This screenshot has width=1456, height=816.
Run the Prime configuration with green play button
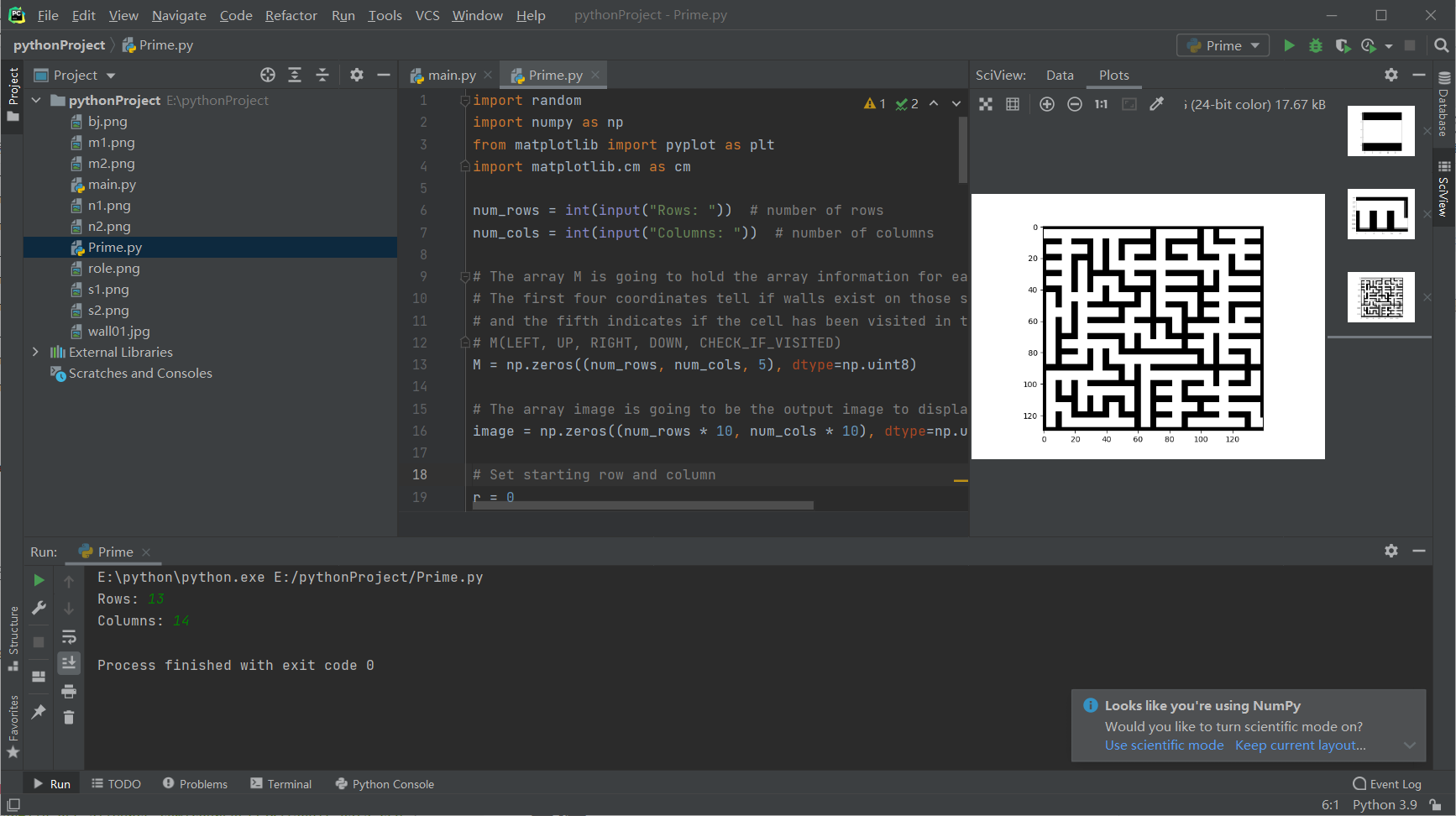(x=1289, y=45)
